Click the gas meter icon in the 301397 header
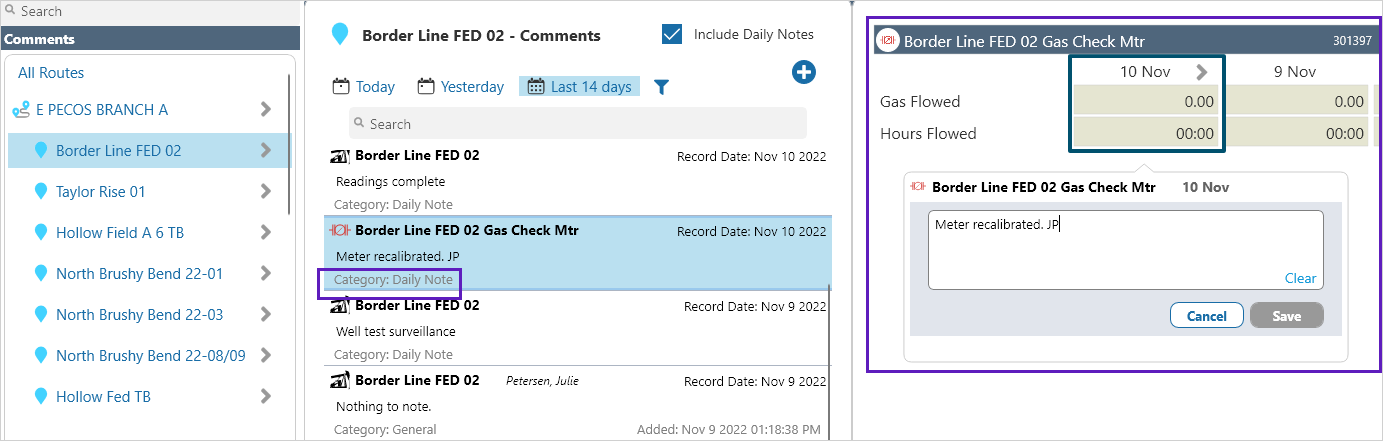This screenshot has height=441, width=1383. click(x=887, y=41)
